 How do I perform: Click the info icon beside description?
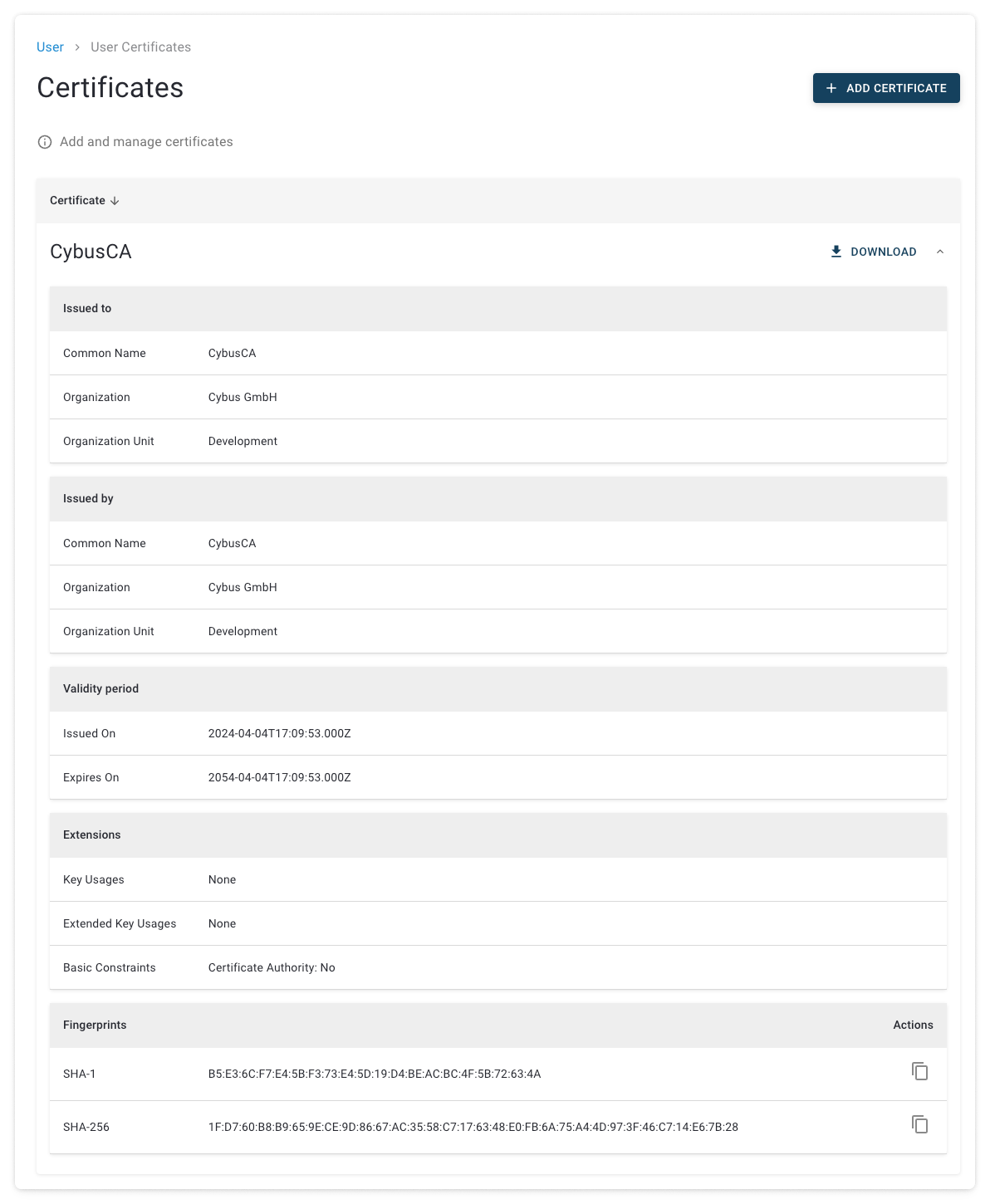click(x=45, y=142)
